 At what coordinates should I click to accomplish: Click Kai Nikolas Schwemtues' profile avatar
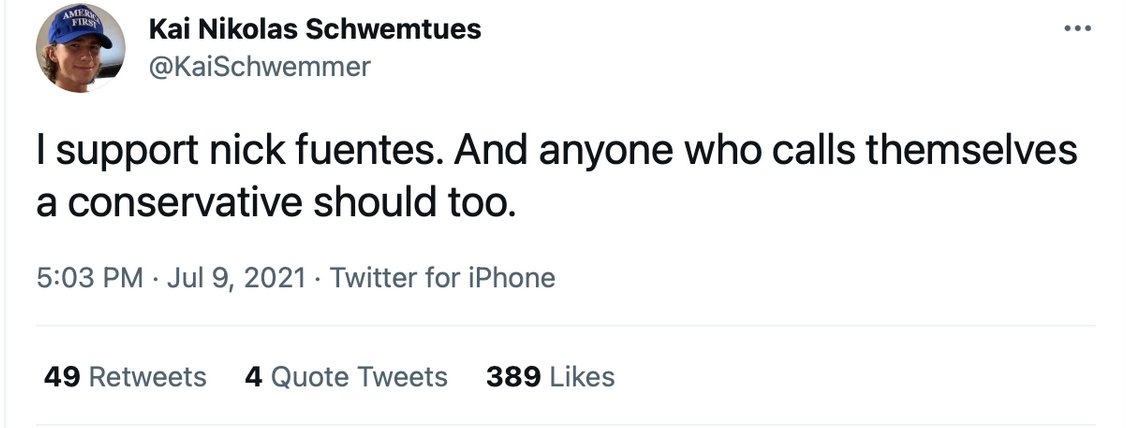click(x=79, y=52)
